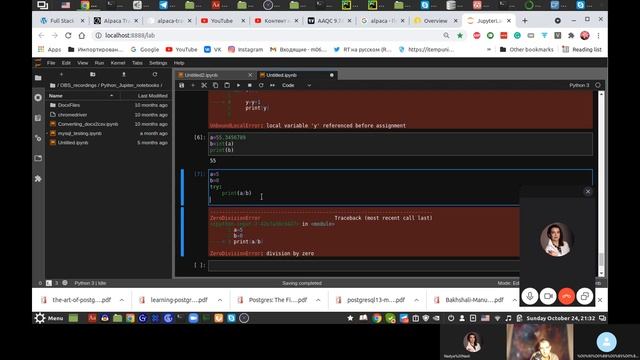Restart kernel and run all cells icon
The image size is (640, 360).
click(272, 85)
